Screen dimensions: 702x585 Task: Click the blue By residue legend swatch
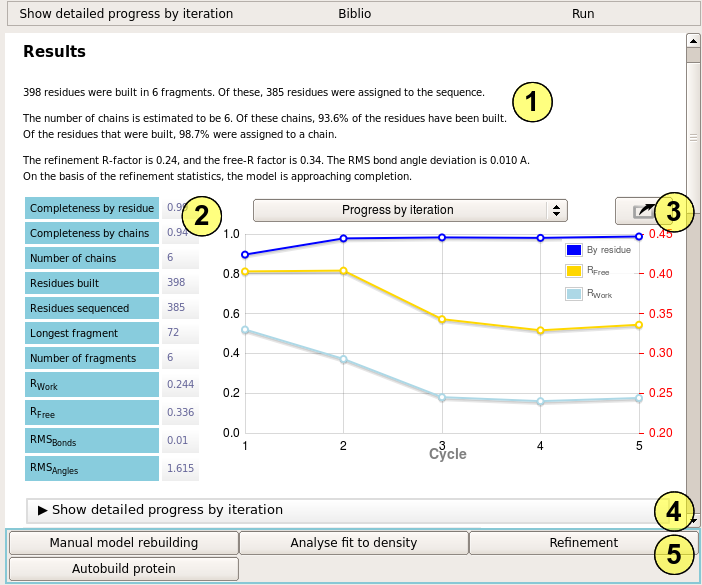(574, 250)
